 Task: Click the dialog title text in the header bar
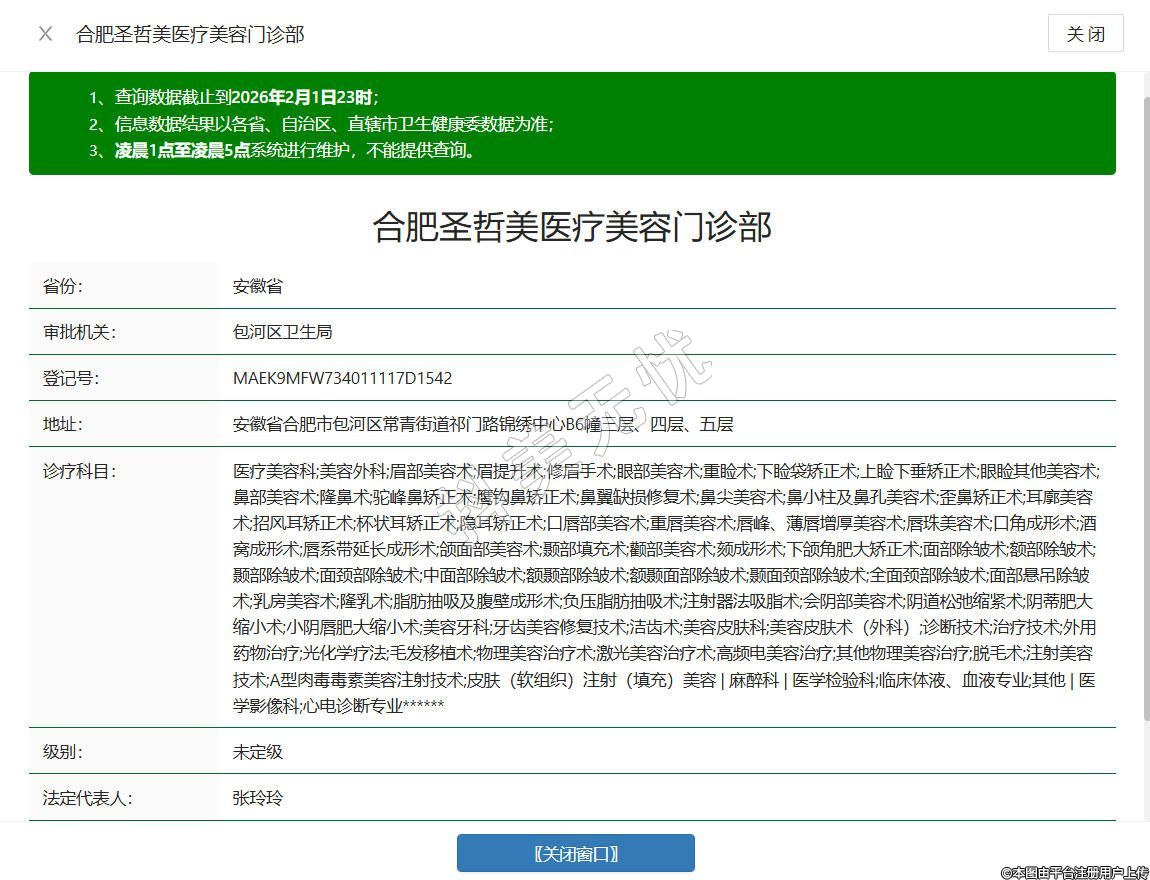coord(190,34)
